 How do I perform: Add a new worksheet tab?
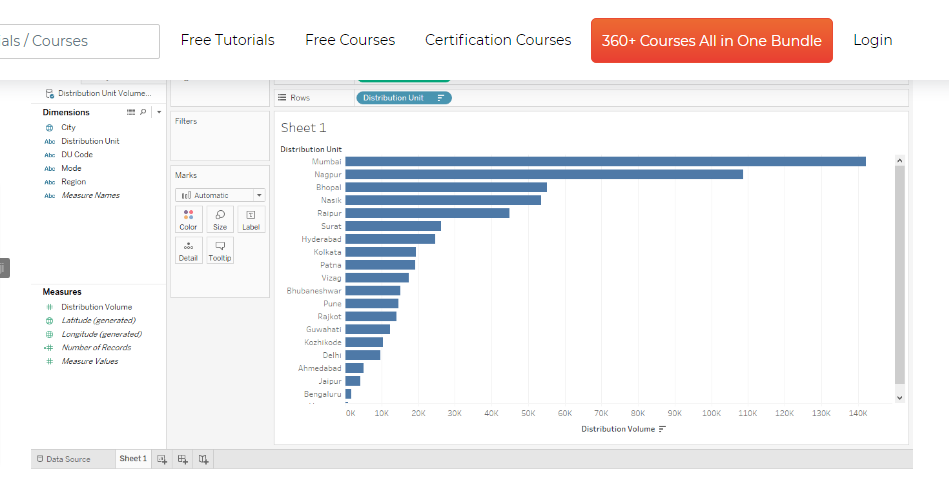click(x=162, y=459)
